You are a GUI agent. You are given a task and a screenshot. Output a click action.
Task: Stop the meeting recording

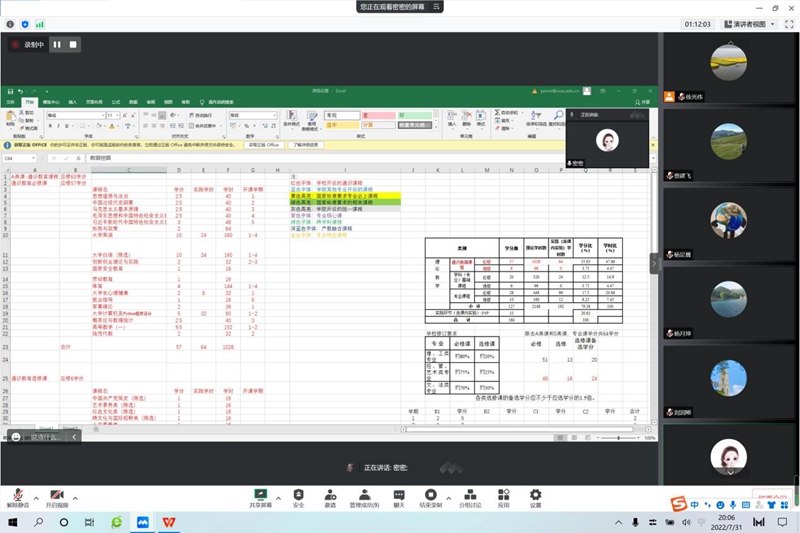[x=73, y=45]
